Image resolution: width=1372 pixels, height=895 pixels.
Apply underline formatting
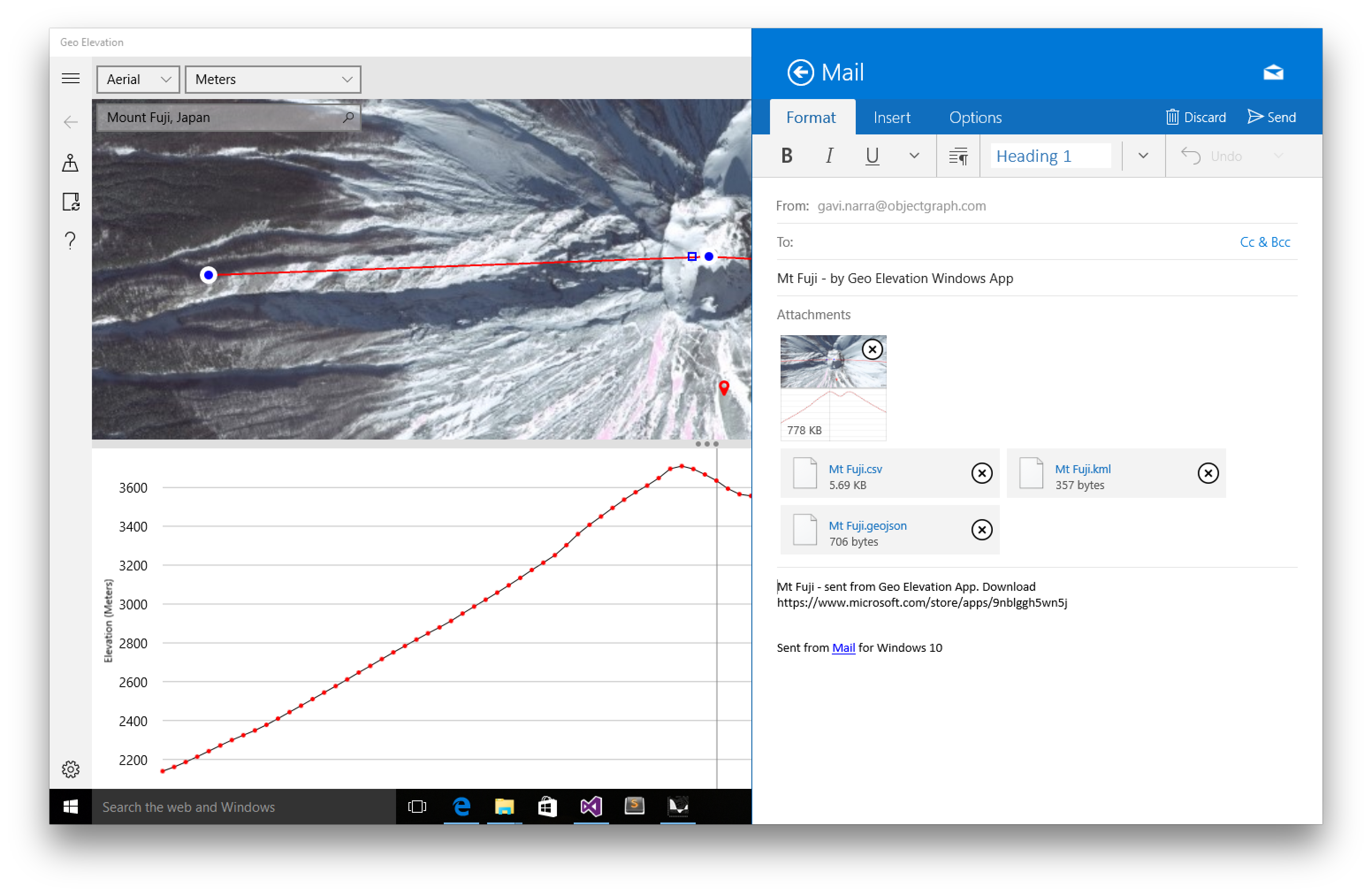point(872,156)
